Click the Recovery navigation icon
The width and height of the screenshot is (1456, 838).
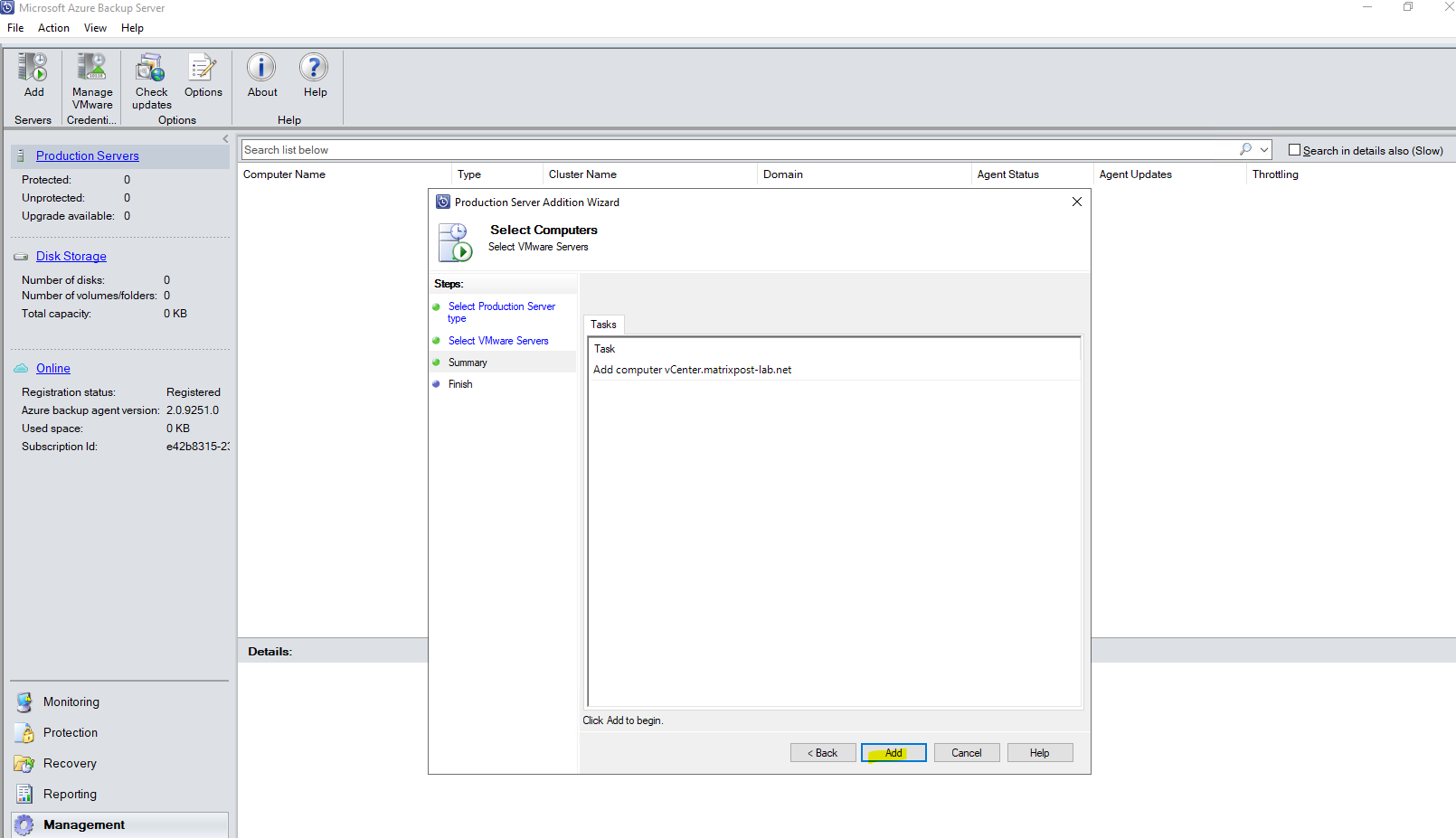24,764
